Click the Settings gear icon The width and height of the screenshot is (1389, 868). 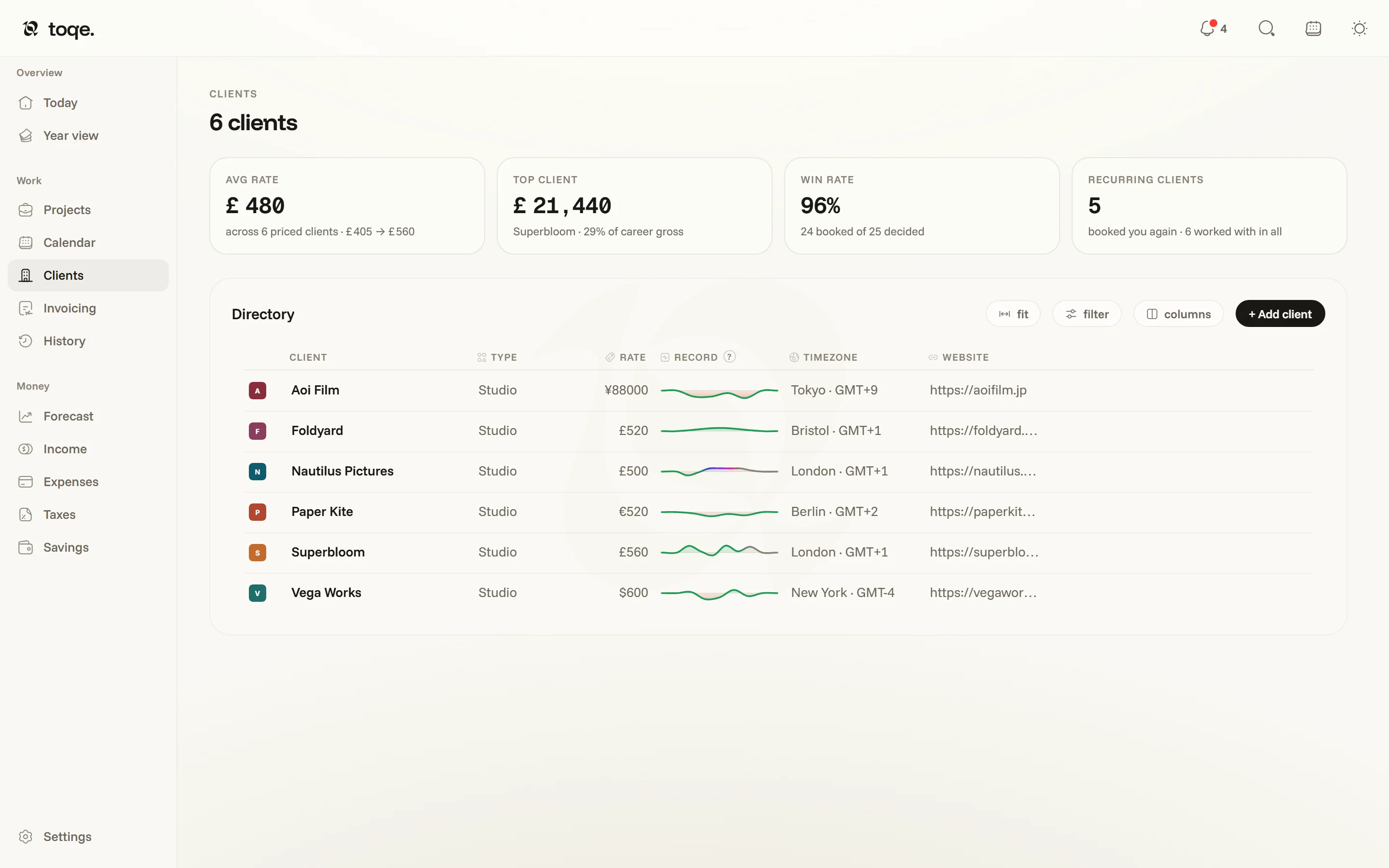pos(26,837)
